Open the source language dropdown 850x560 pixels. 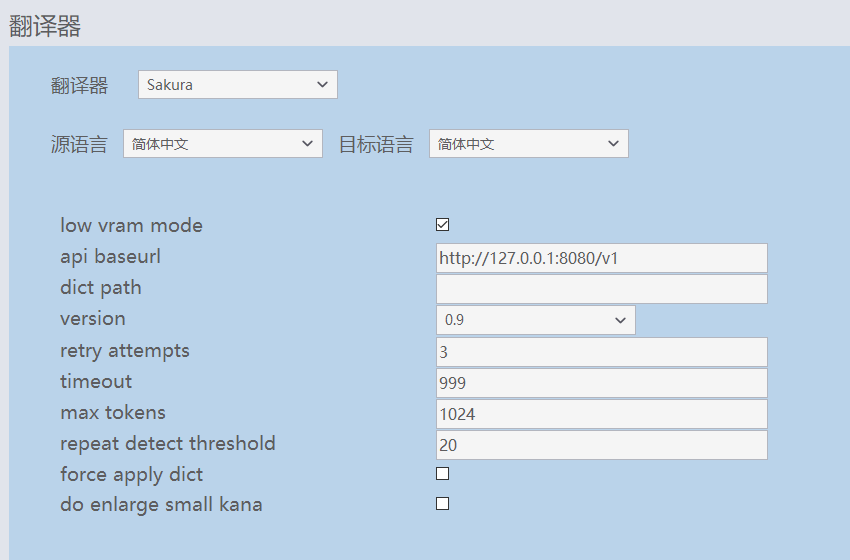[223, 144]
